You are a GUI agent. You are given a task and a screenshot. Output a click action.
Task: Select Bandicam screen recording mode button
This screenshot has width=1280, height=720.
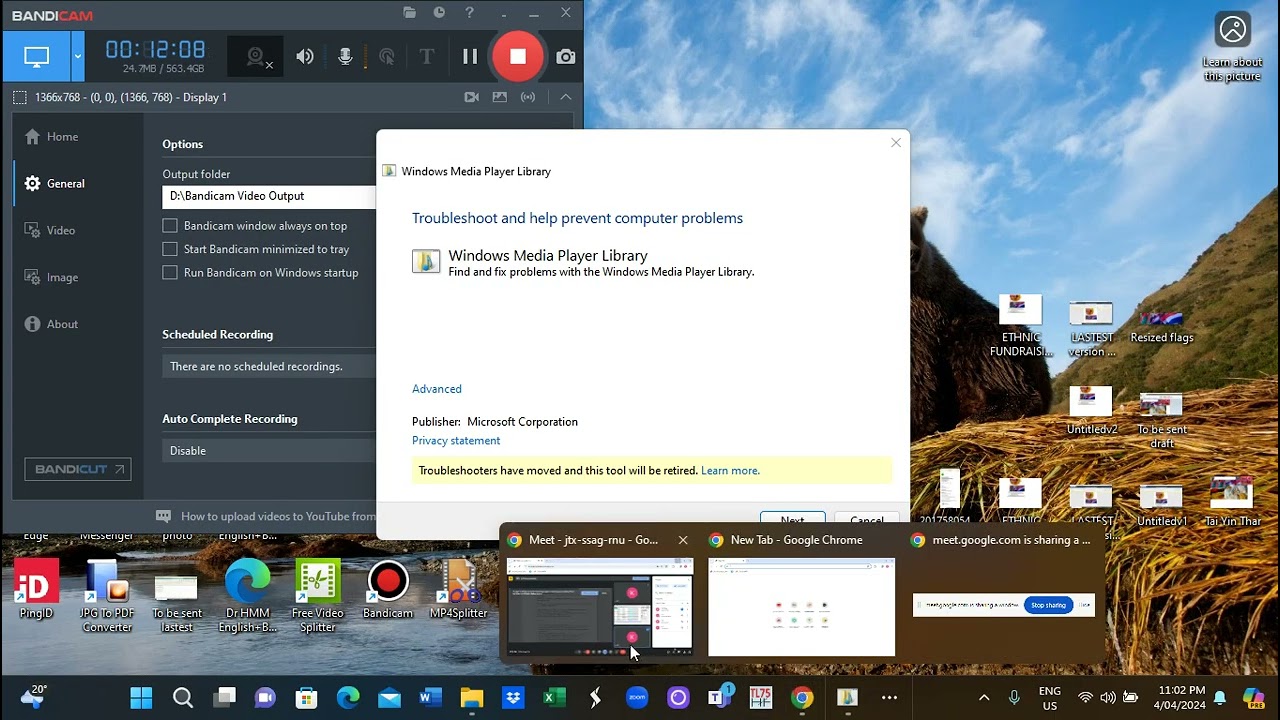pyautogui.click(x=36, y=57)
